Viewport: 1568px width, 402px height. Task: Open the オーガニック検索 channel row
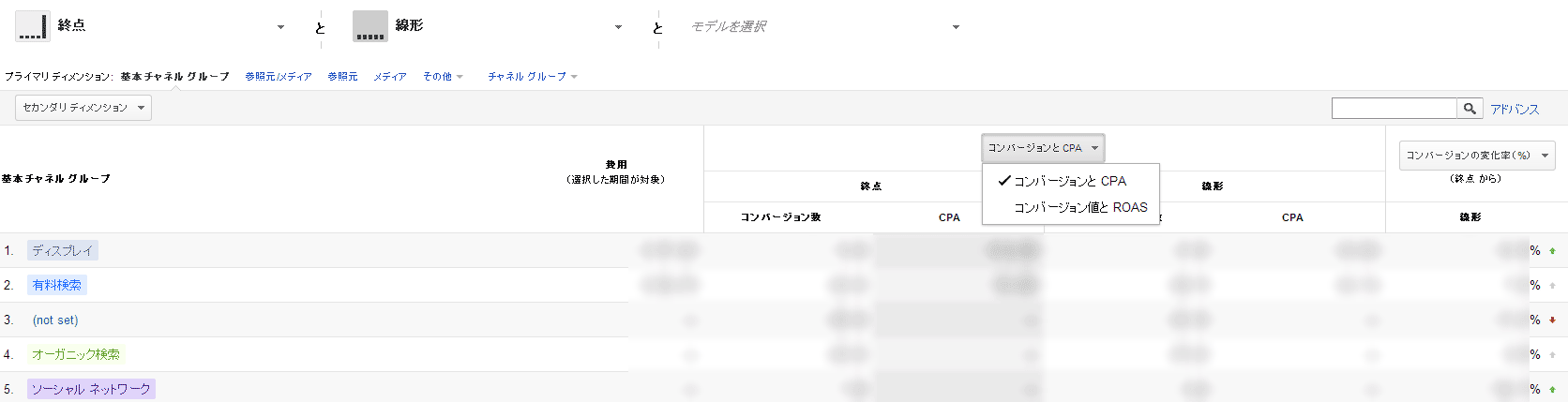pyautogui.click(x=76, y=354)
